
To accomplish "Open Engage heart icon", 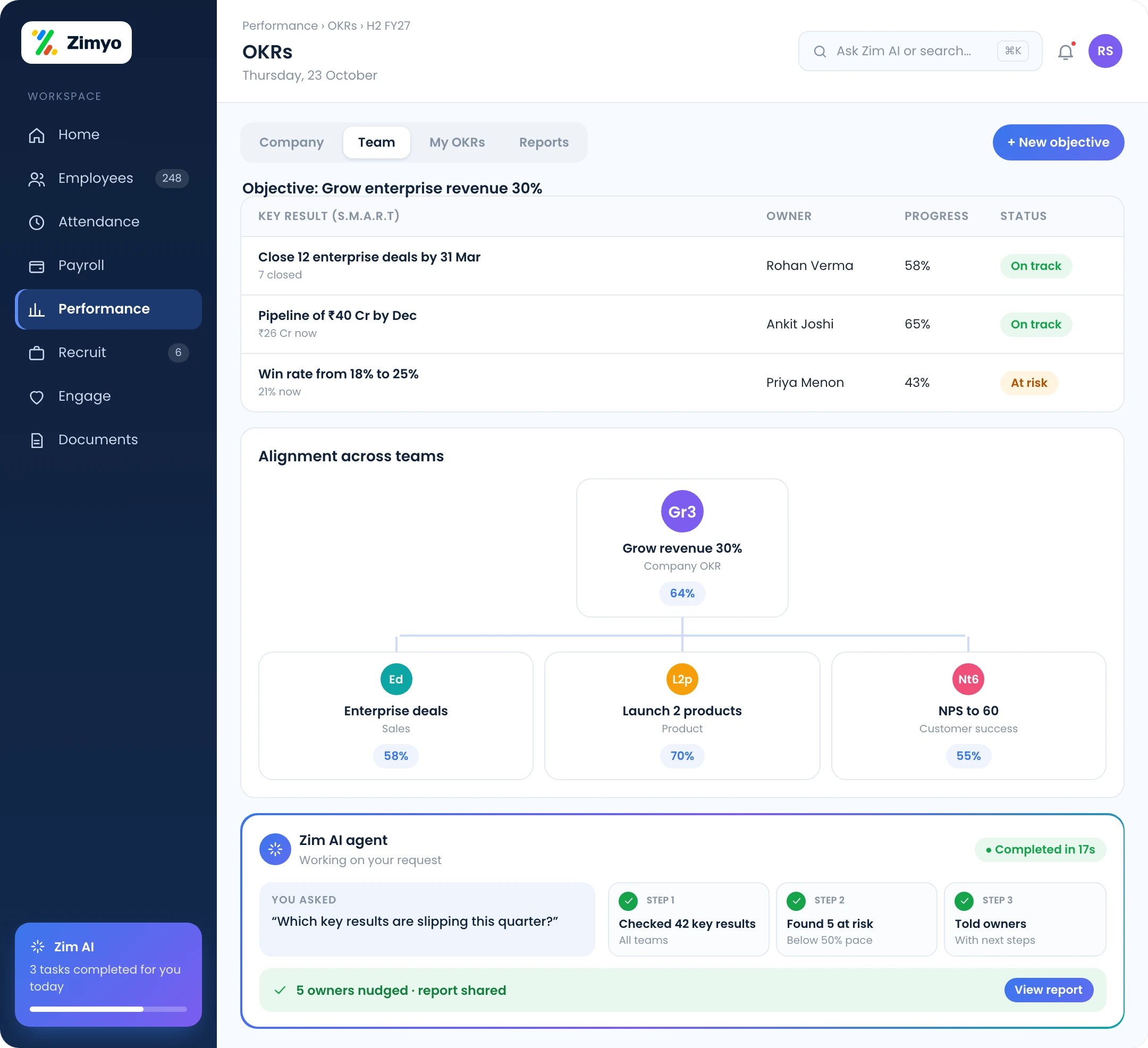I will [x=37, y=397].
